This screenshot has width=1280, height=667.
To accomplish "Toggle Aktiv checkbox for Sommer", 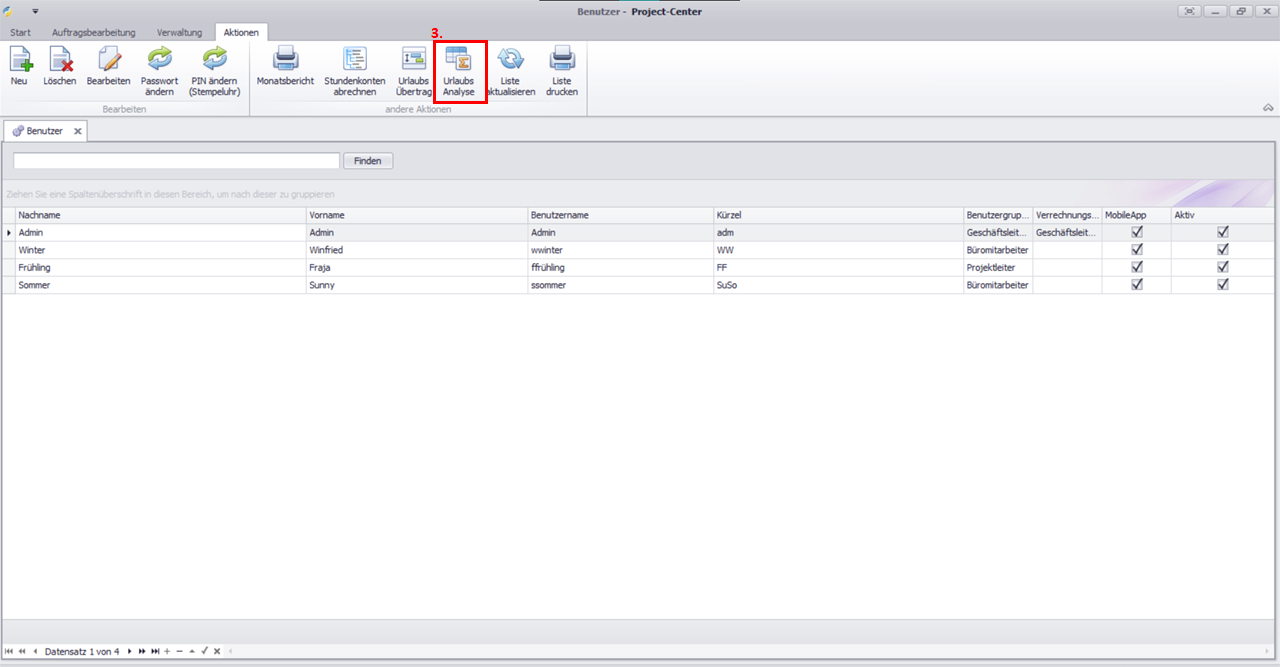I will (1222, 285).
